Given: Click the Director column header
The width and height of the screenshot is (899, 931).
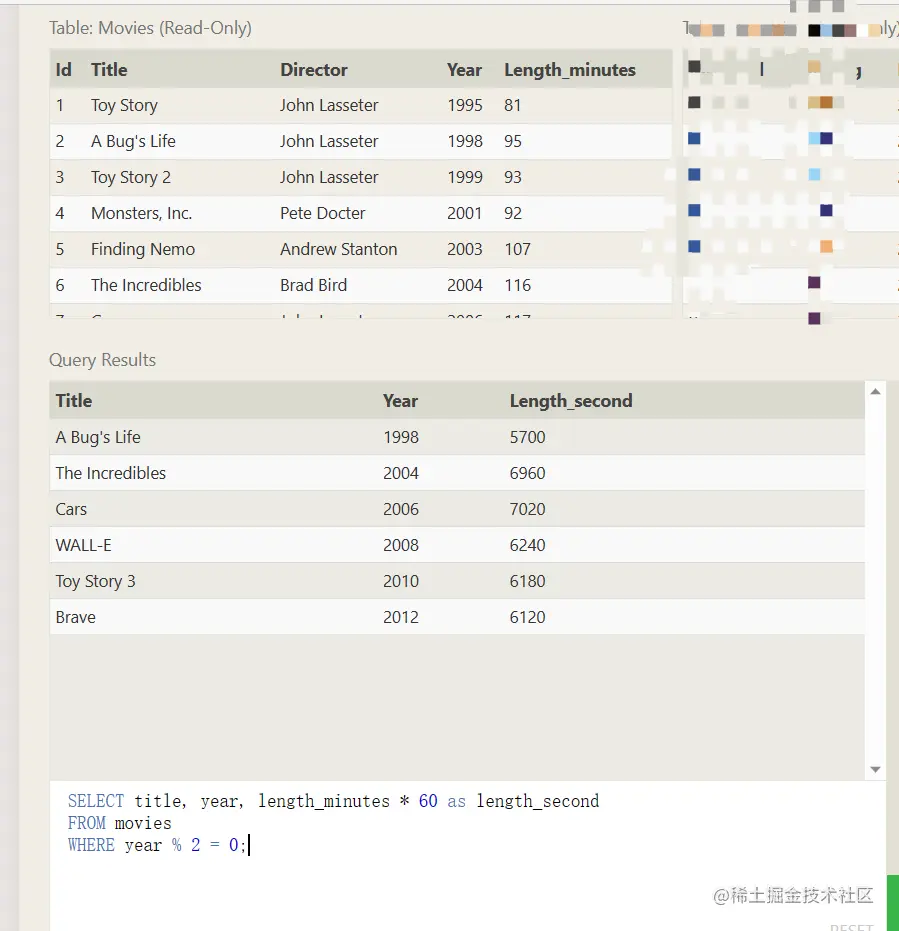Looking at the screenshot, I should (314, 69).
